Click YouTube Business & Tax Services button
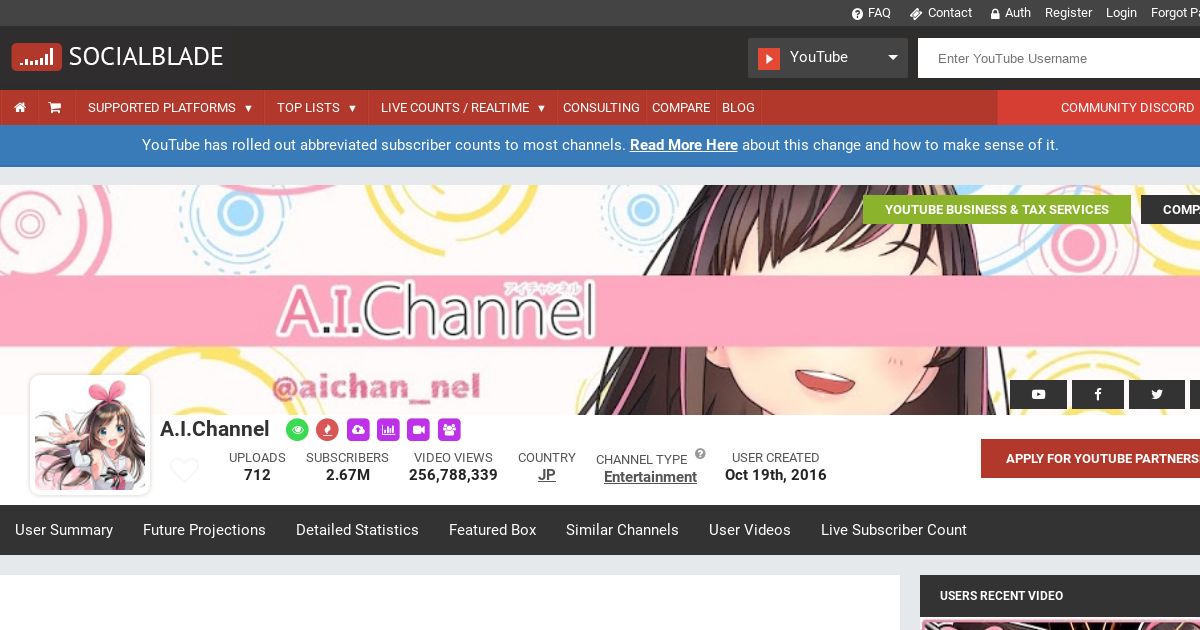1200x630 pixels. coord(997,209)
